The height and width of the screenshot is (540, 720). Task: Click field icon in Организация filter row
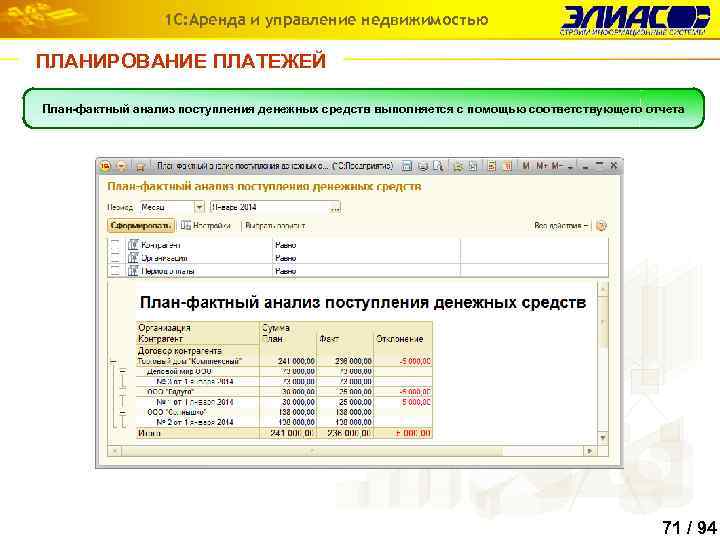pos(133,258)
